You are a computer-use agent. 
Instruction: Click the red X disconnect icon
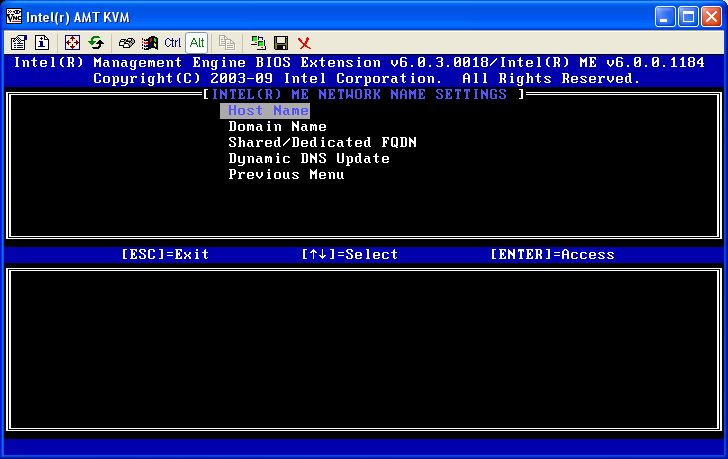coord(304,43)
